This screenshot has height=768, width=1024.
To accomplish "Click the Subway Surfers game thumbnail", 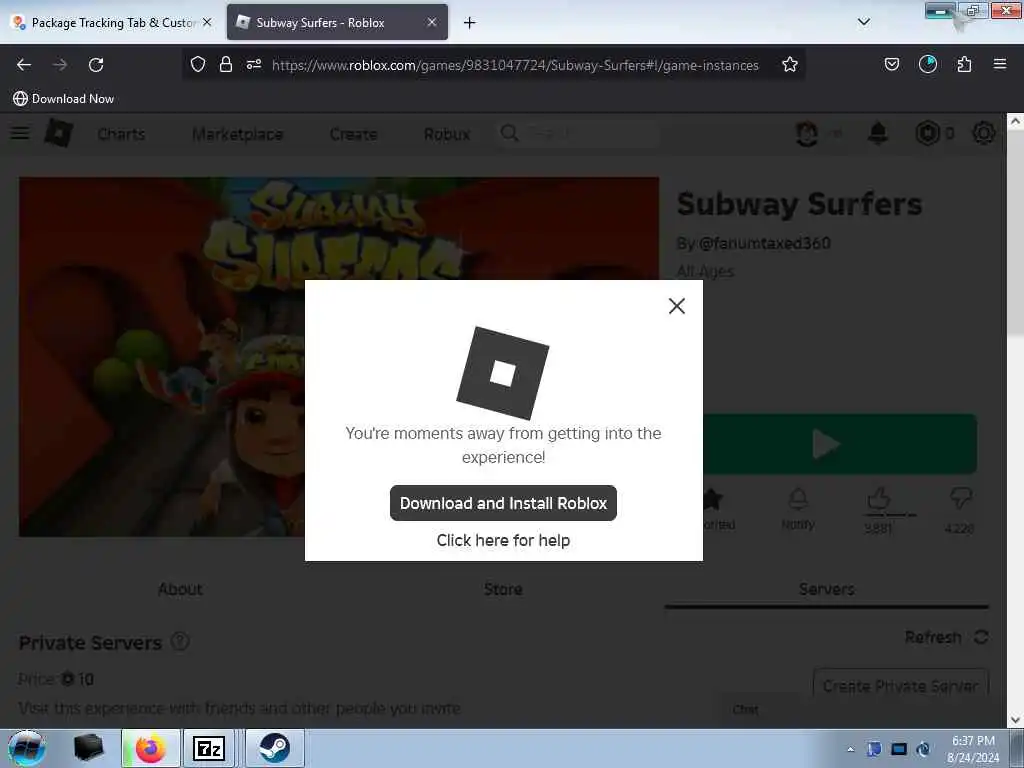I will 339,357.
